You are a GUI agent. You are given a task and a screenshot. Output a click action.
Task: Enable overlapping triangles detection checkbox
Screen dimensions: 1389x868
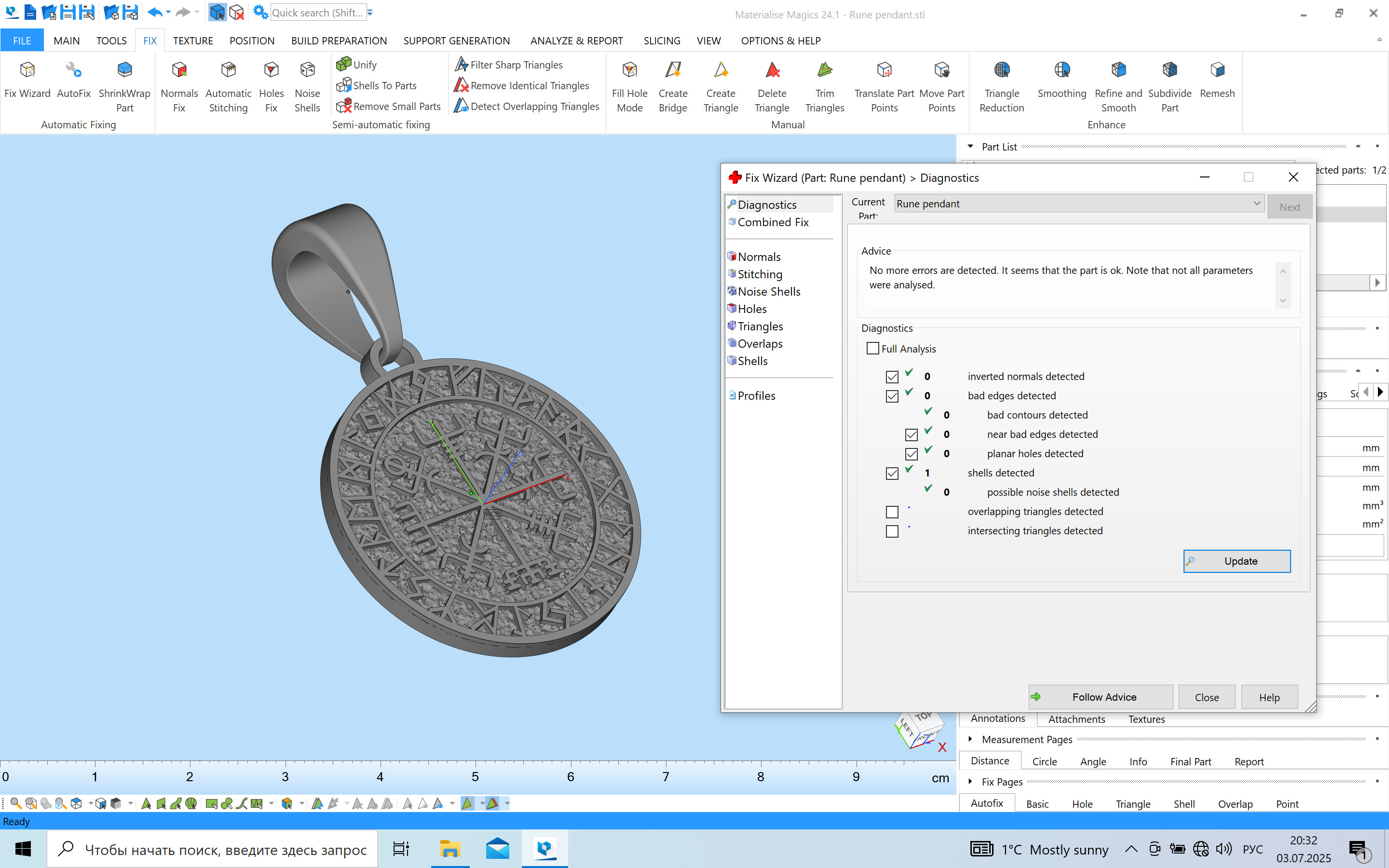click(892, 512)
